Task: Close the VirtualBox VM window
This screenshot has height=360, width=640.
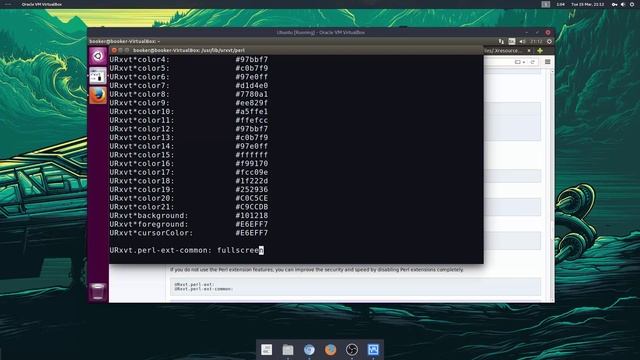Action: point(548,32)
